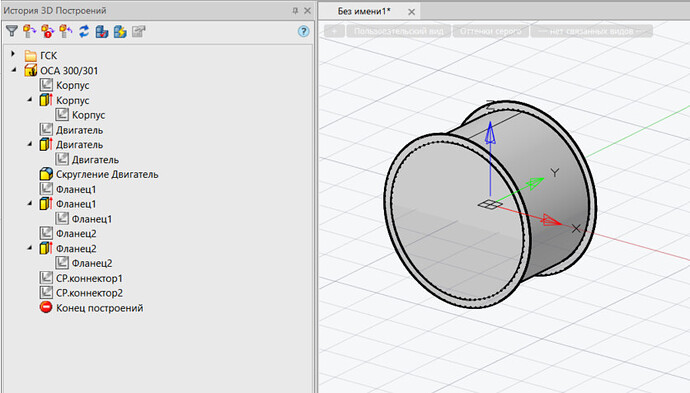Select the СР.коннектор2 sketch item

(x=89, y=293)
